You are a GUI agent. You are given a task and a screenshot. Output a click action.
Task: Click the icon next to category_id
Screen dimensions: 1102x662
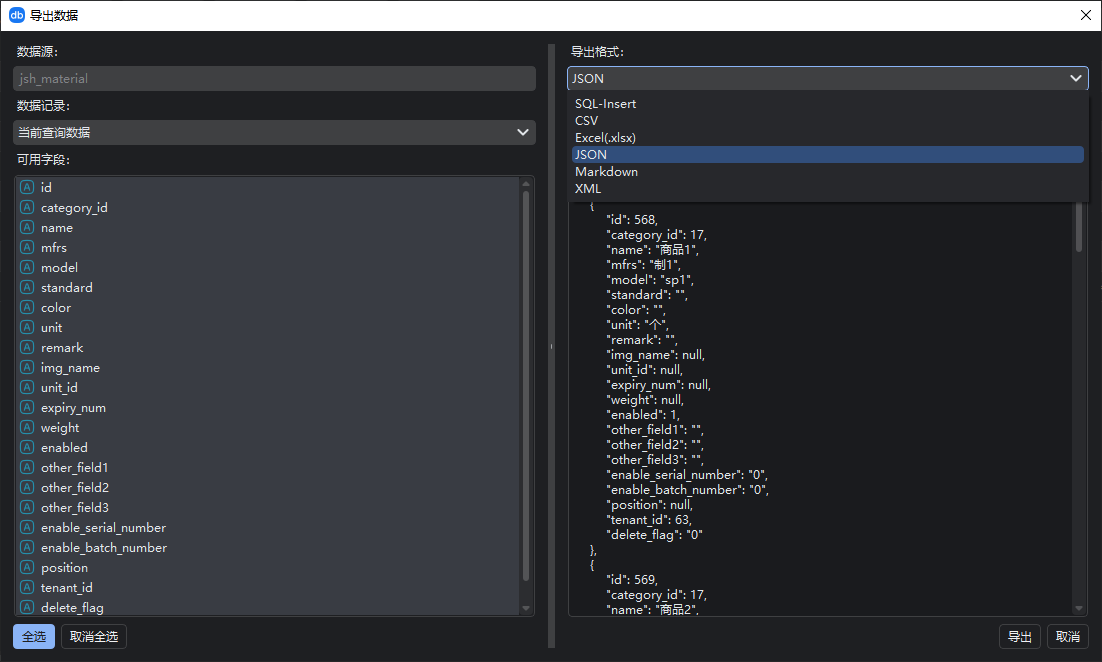[x=27, y=207]
